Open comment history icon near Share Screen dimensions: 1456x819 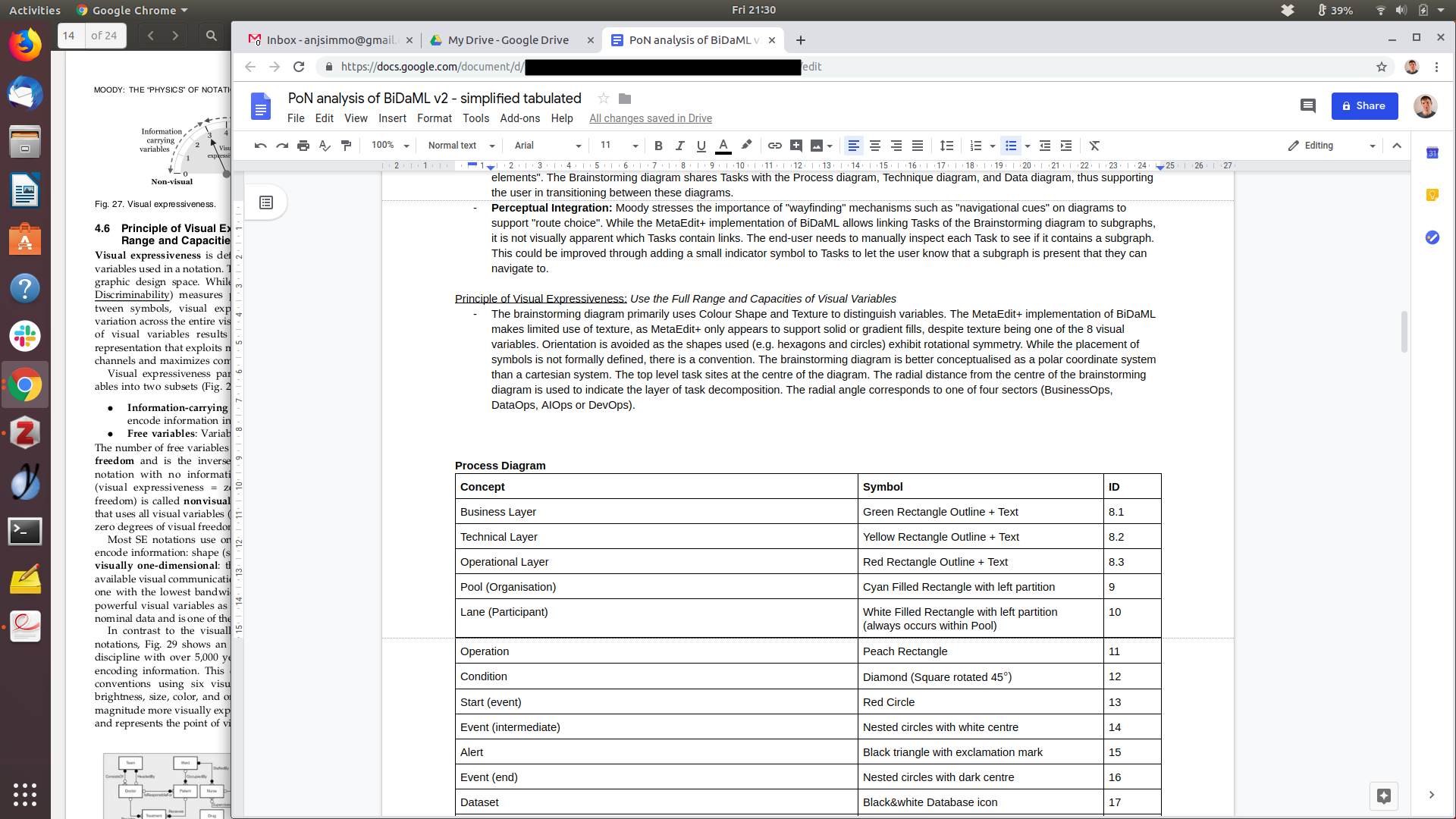(x=1307, y=106)
